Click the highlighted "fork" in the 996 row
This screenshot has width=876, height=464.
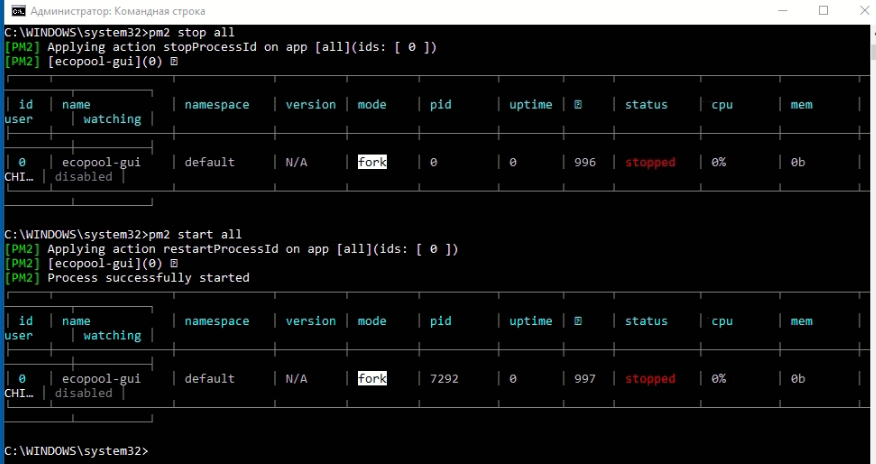pos(372,162)
